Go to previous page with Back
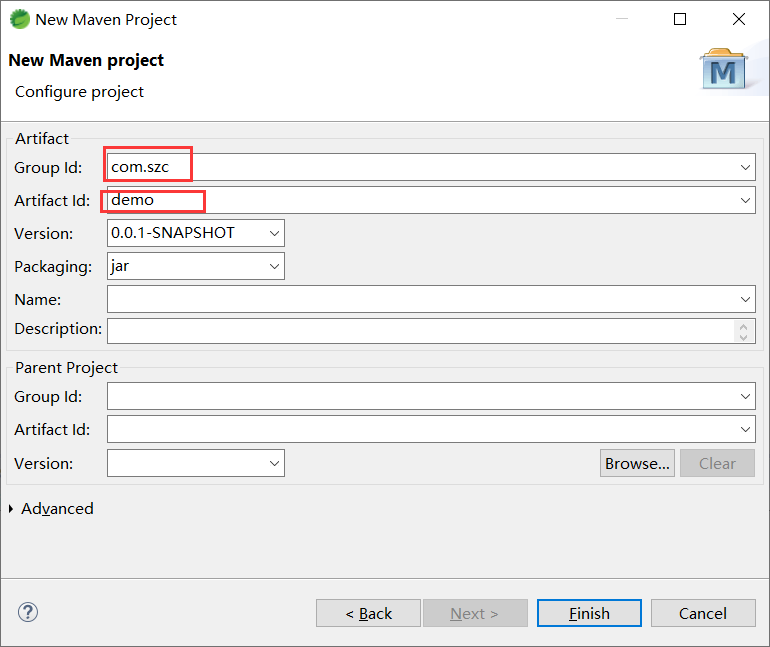Viewport: 770px width, 647px height. 368,613
